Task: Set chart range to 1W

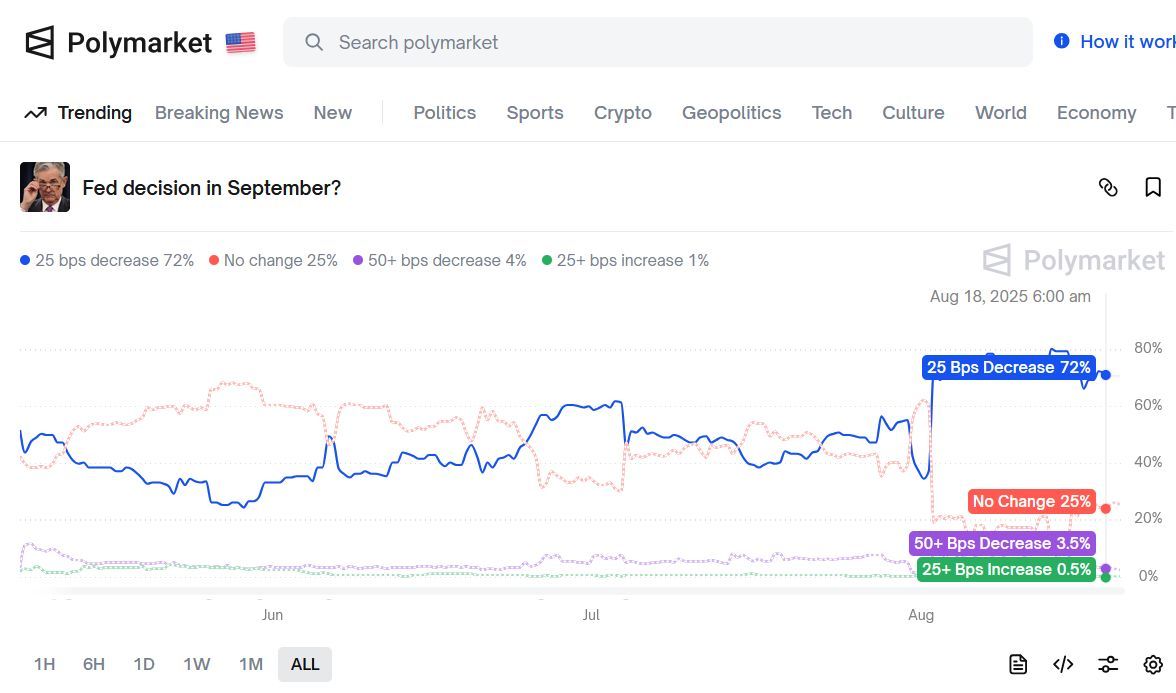Action: [196, 664]
